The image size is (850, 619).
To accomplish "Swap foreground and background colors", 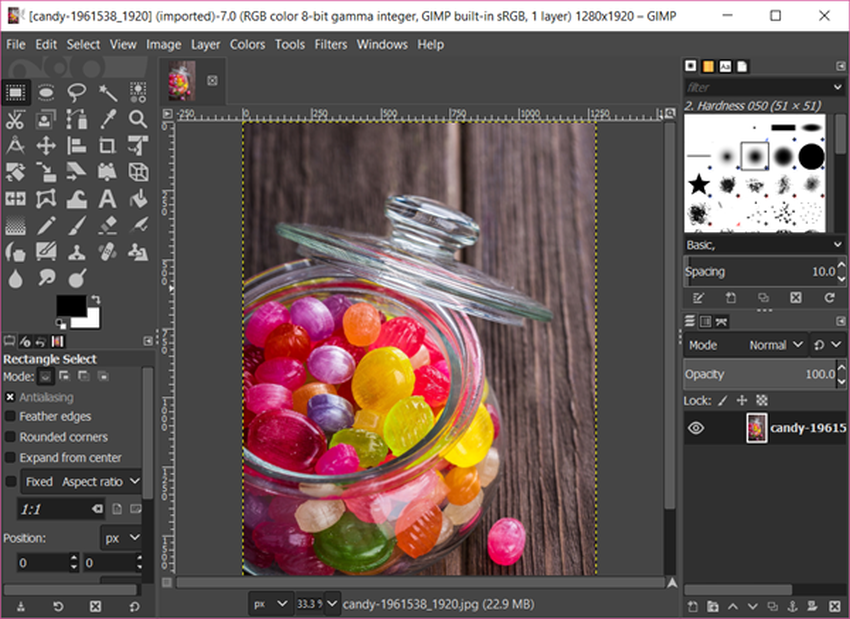I will pos(96,300).
